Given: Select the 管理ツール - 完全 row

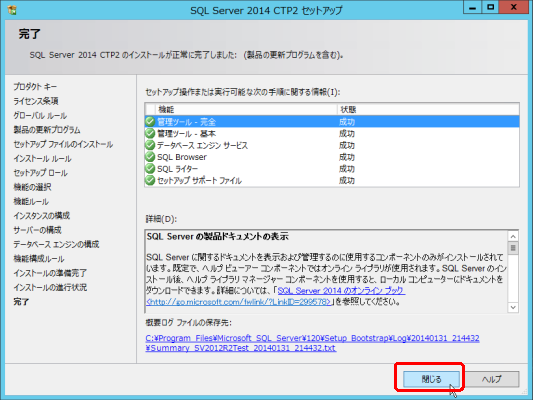Looking at the screenshot, I should [332, 122].
